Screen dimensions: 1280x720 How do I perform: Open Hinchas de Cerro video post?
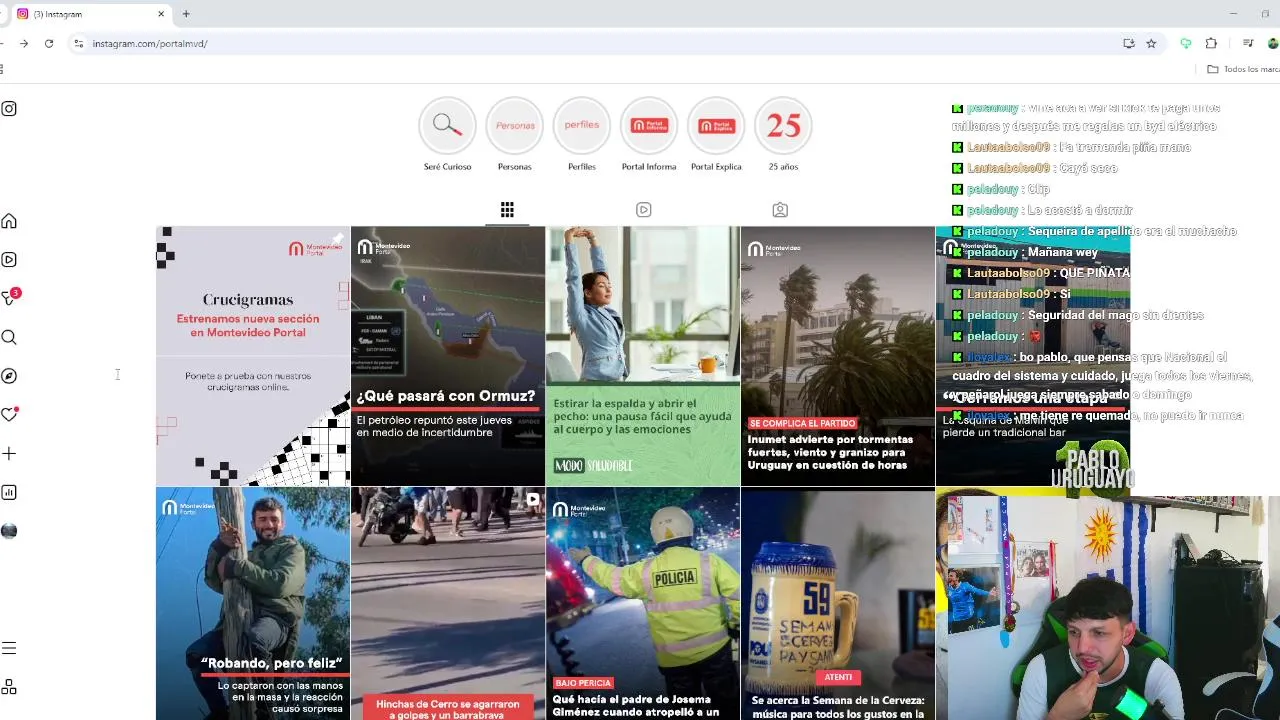pyautogui.click(x=448, y=604)
